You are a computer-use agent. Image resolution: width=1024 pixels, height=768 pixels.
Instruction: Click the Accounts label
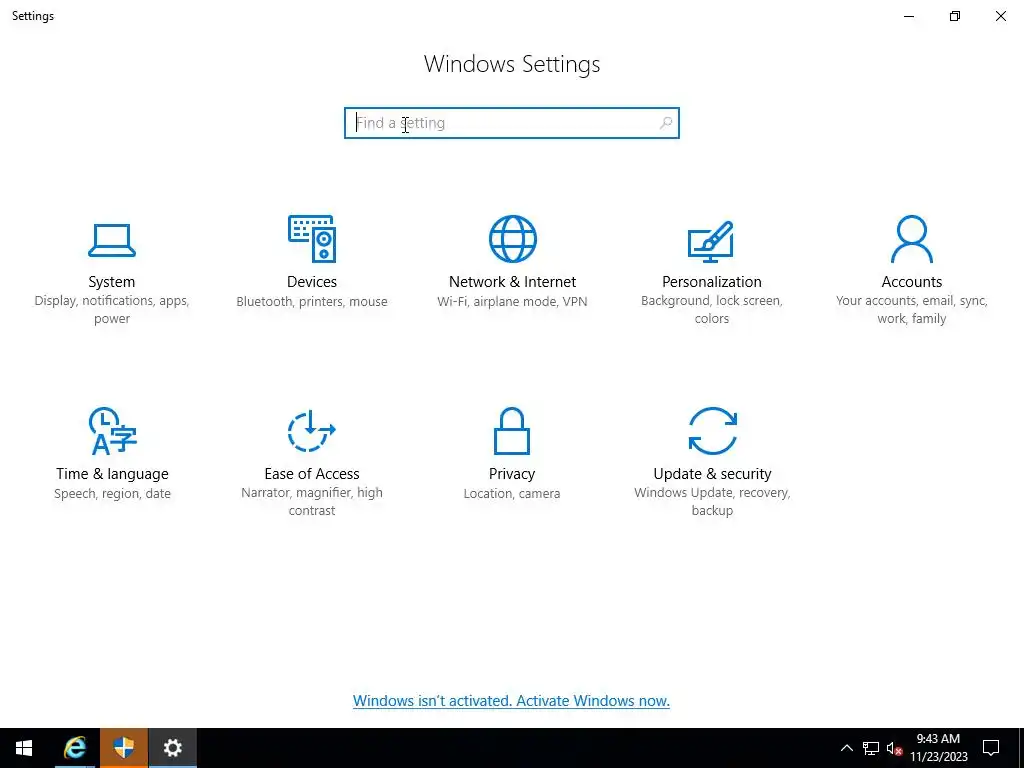(912, 281)
